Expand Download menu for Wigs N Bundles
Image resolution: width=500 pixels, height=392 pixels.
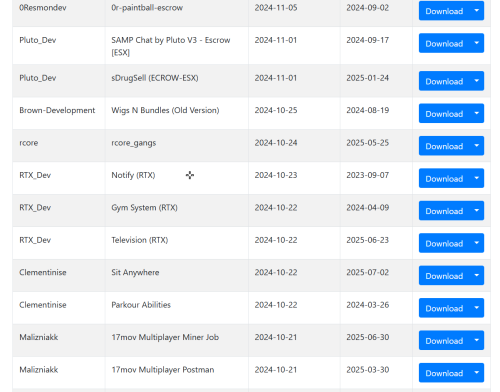477,114
